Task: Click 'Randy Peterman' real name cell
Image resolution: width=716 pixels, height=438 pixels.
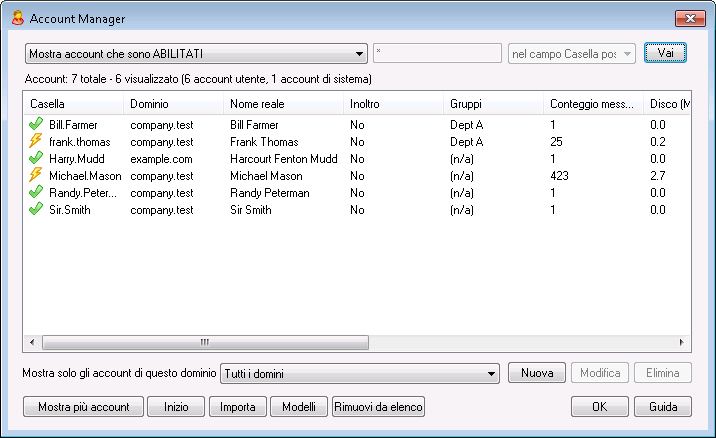Action: point(269,193)
